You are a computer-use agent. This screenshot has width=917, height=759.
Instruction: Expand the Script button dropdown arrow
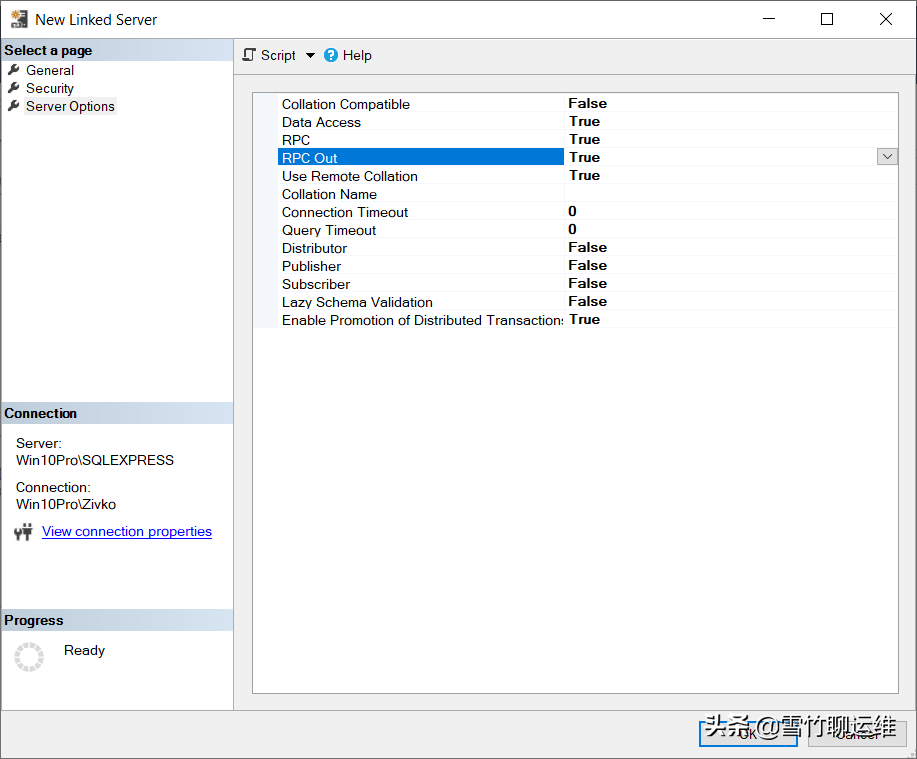click(310, 56)
